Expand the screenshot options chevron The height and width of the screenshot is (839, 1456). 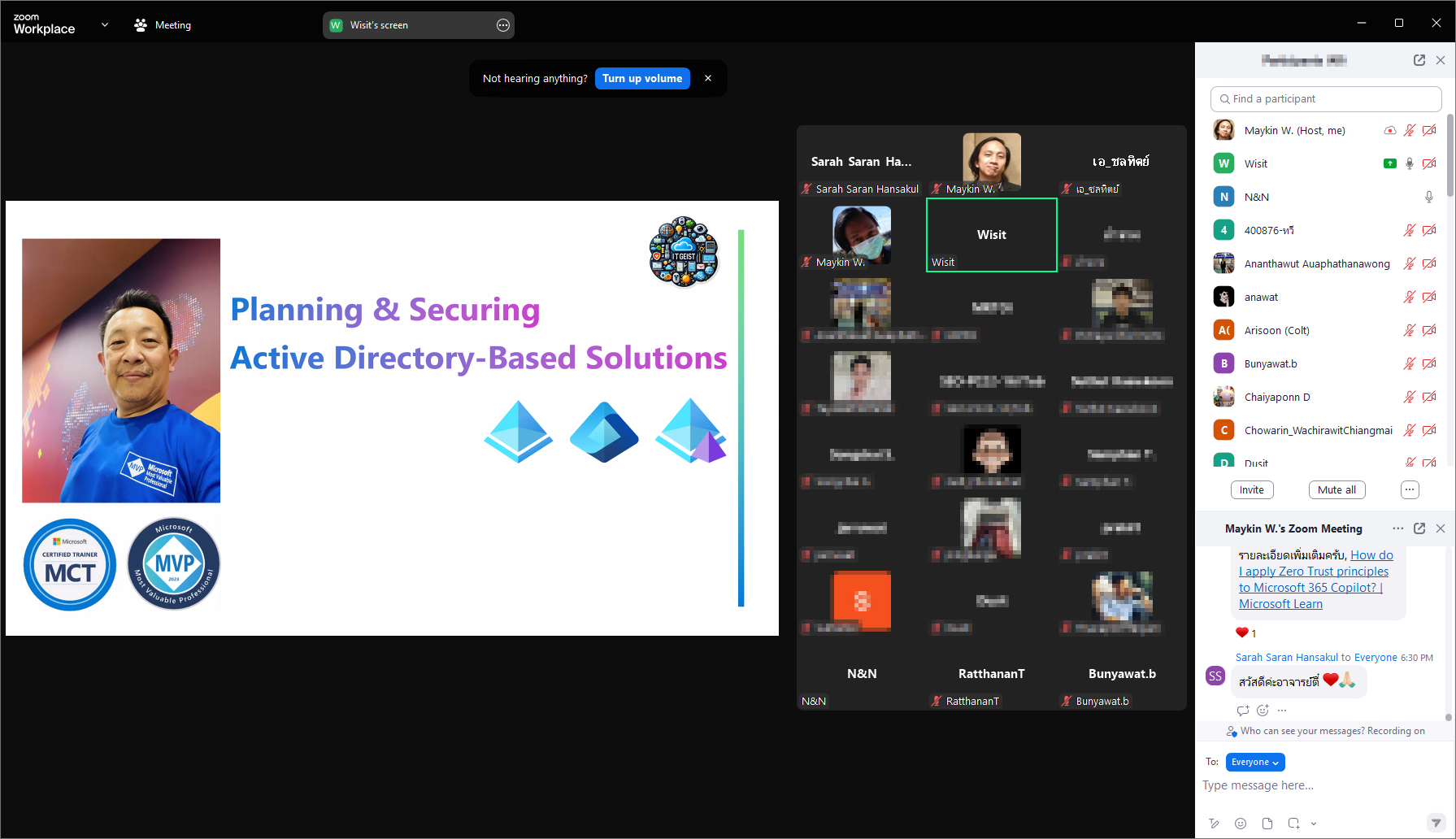click(1314, 824)
